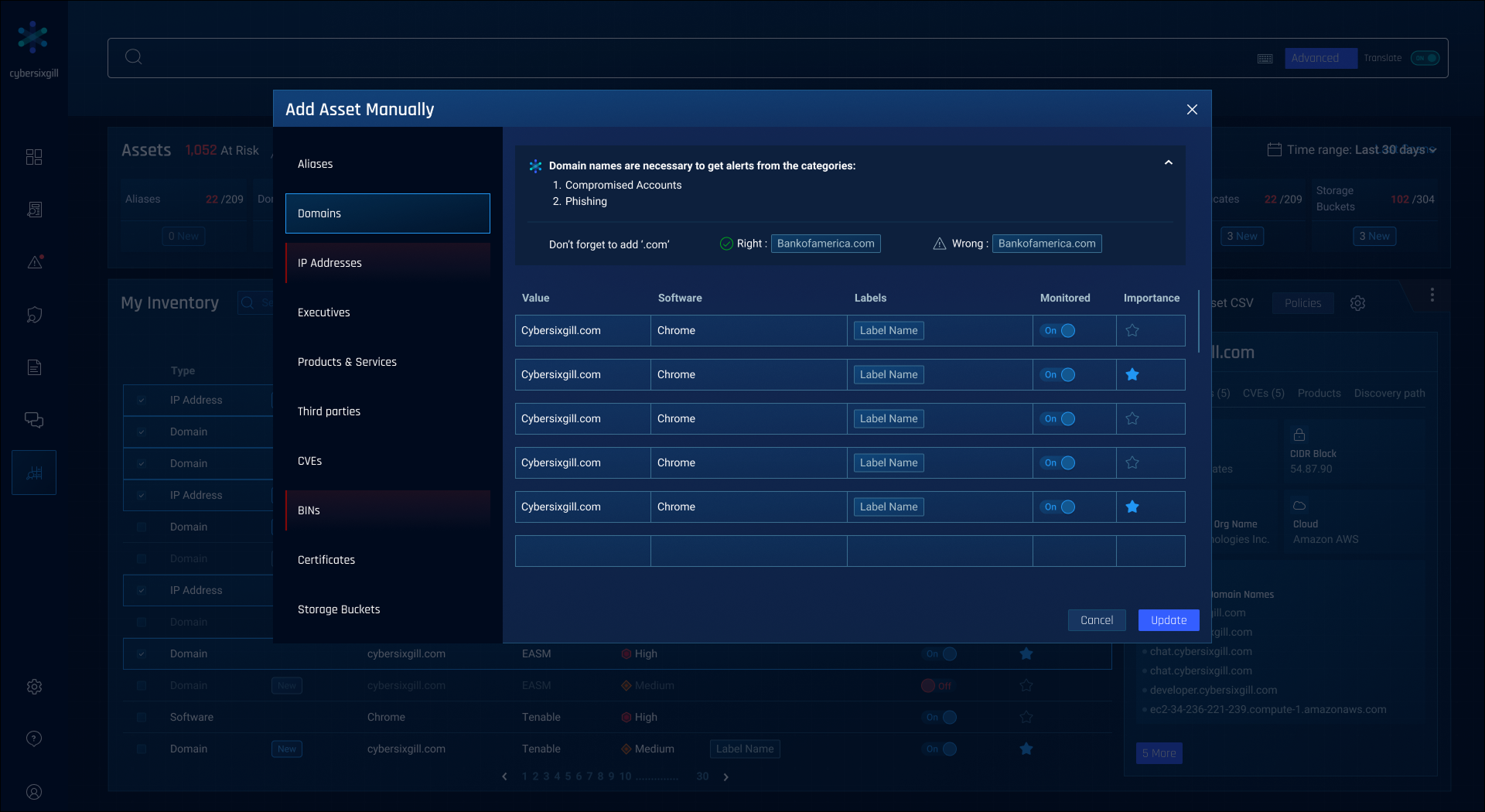Toggle monitoring for the Software Chrome row
This screenshot has width=1485, height=812.
941,717
